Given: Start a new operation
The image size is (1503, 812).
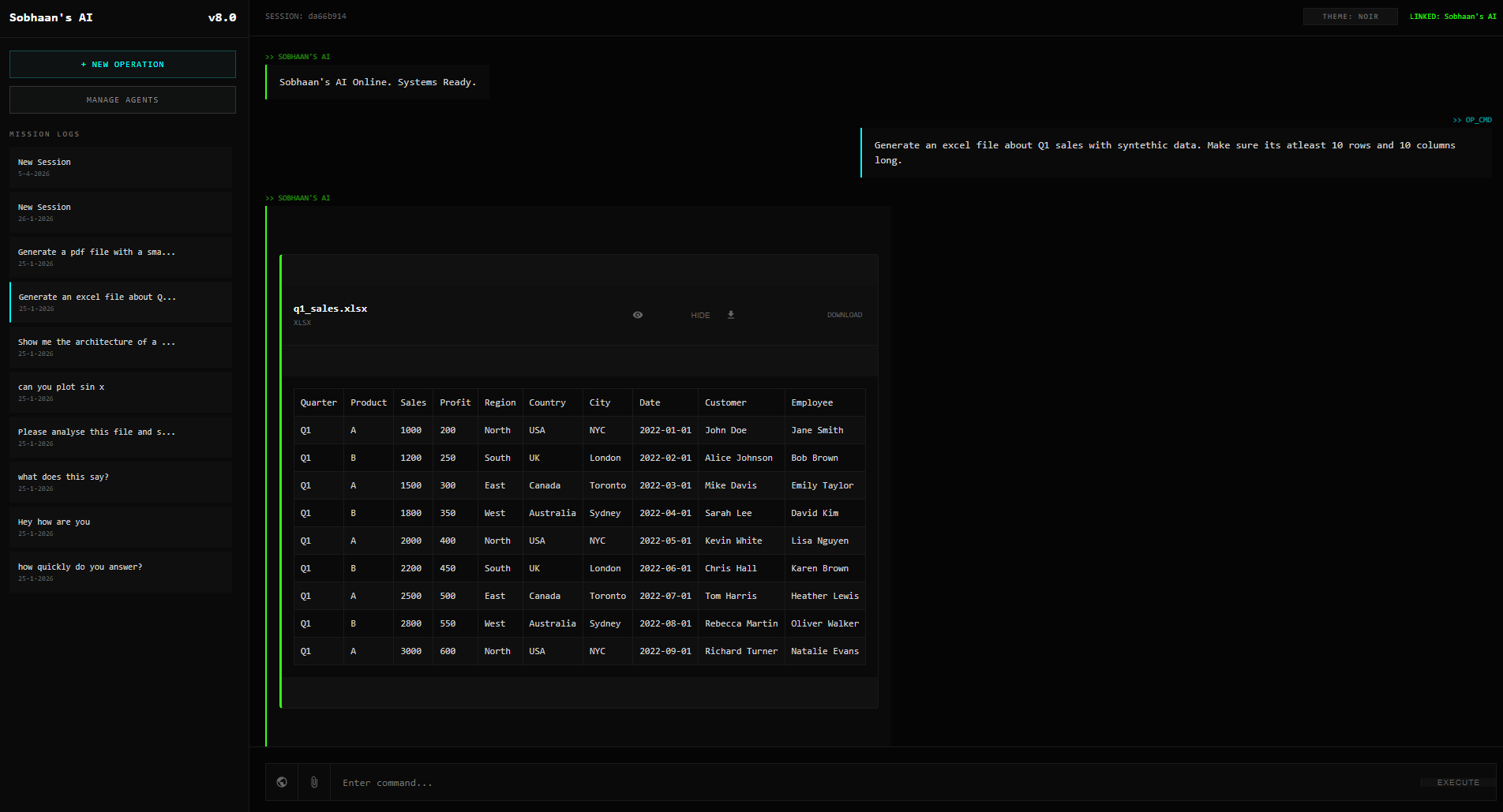Looking at the screenshot, I should pyautogui.click(x=122, y=64).
